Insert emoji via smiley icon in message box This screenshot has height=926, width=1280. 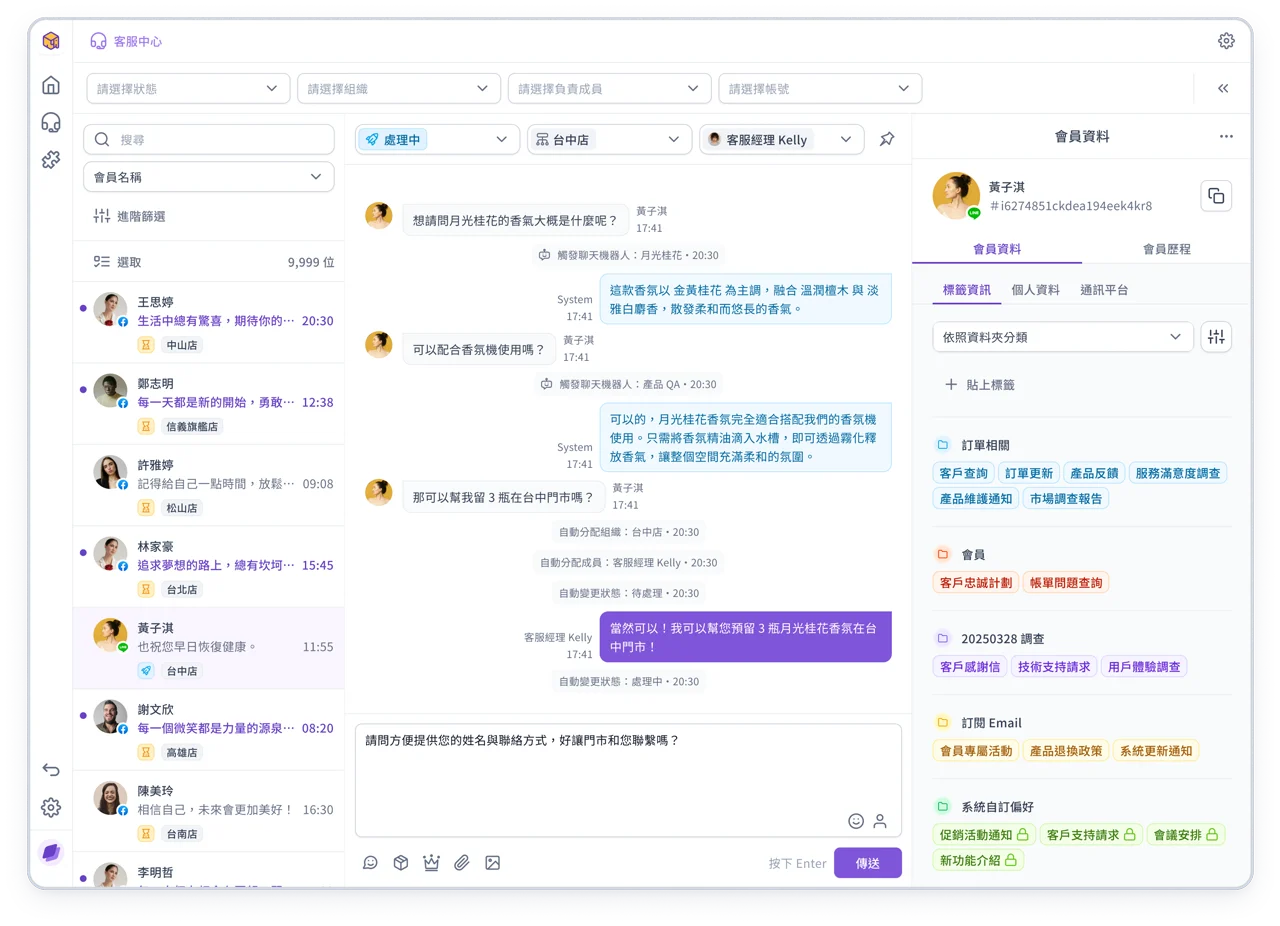tap(856, 821)
